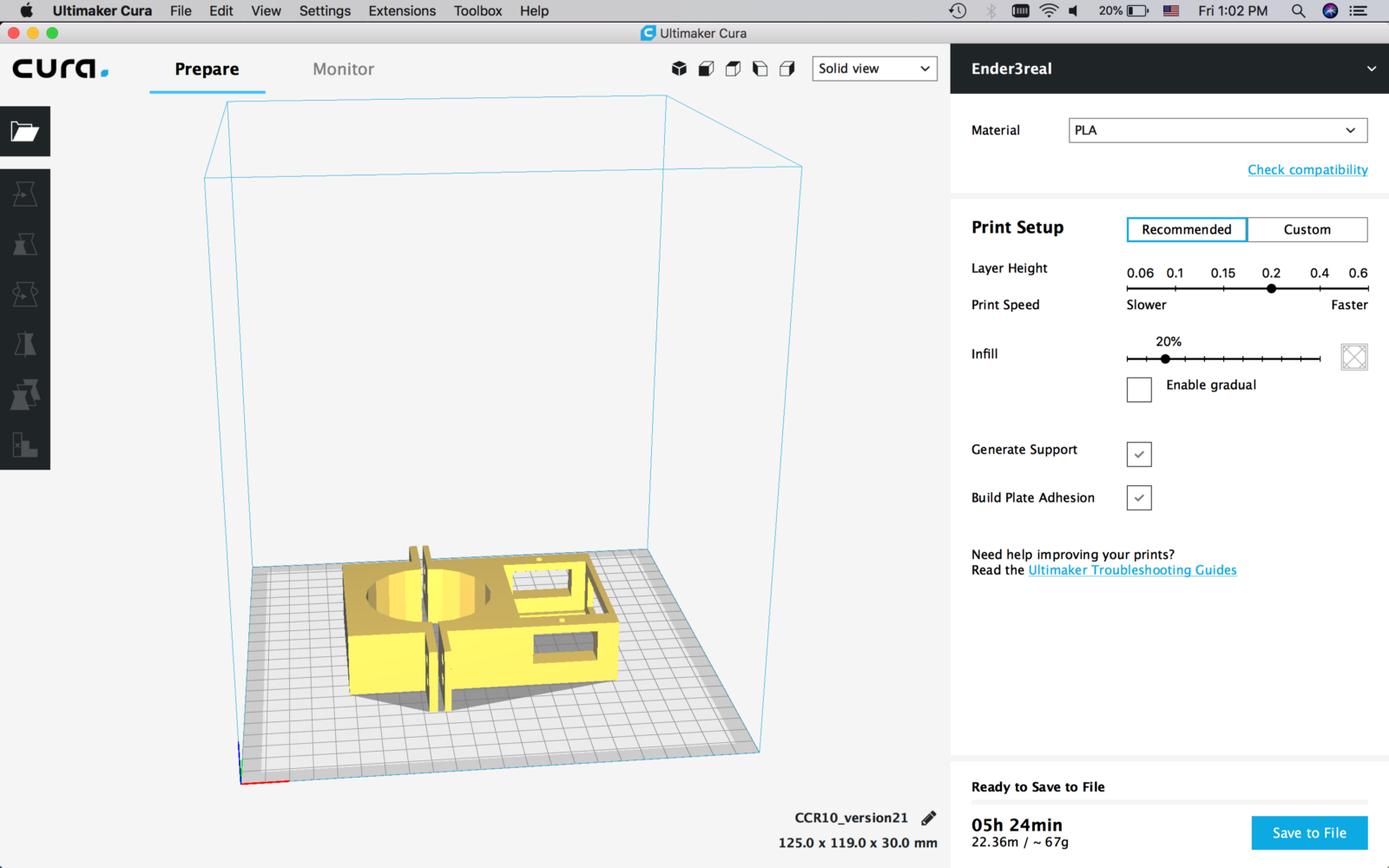This screenshot has height=868, width=1389.
Task: Open the Solid view mode dropdown
Action: (x=874, y=69)
